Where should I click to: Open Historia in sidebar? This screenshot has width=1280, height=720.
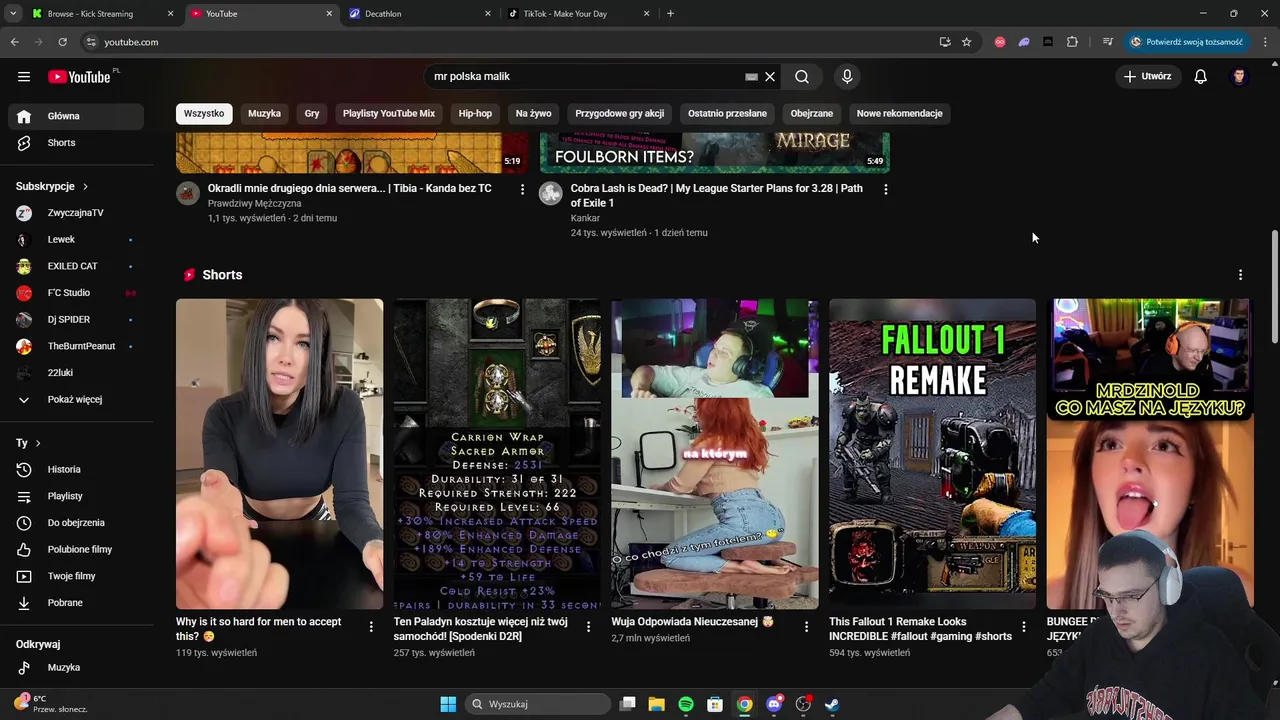[76, 469]
